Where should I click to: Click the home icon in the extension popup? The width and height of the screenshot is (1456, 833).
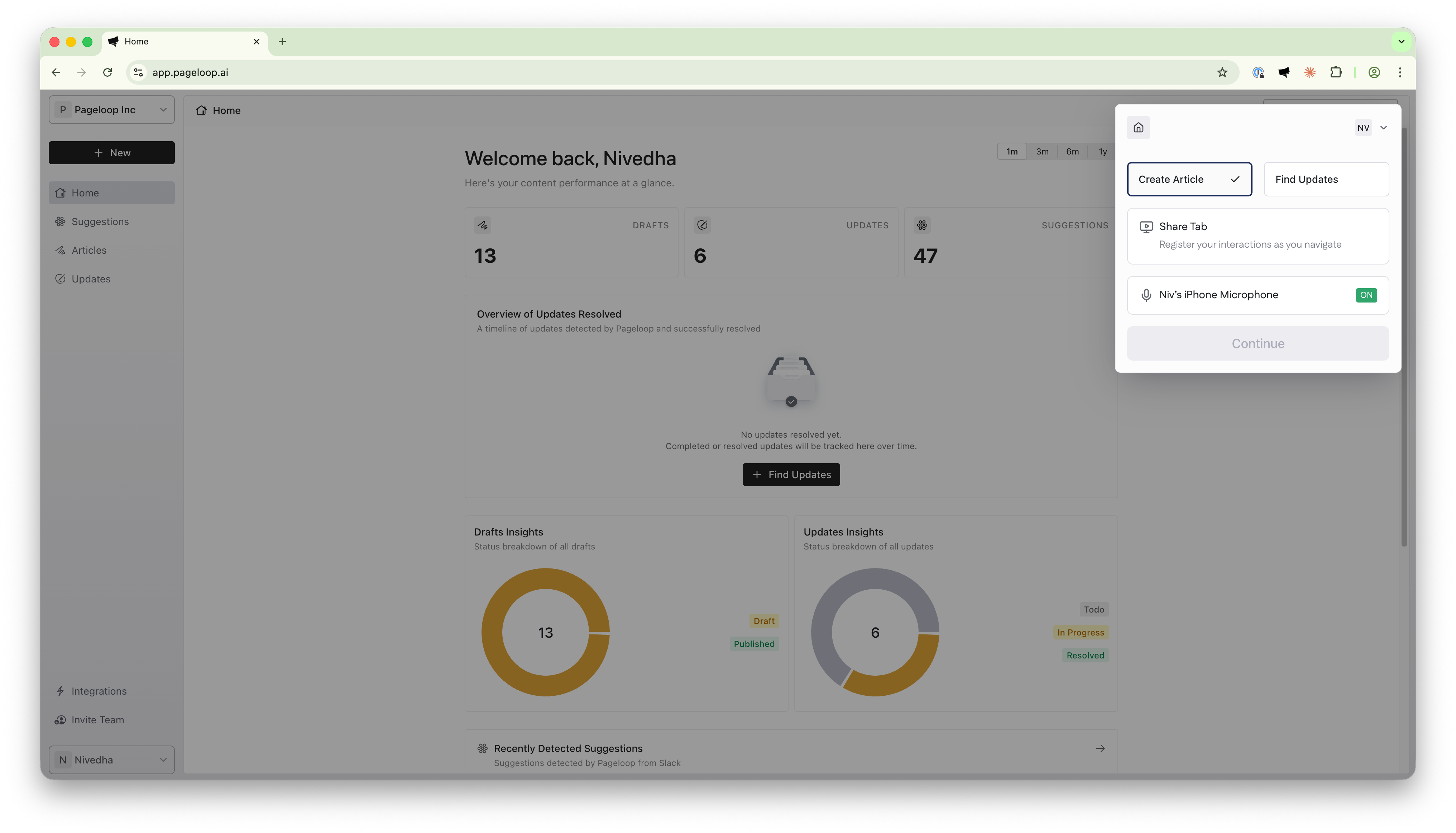point(1138,128)
